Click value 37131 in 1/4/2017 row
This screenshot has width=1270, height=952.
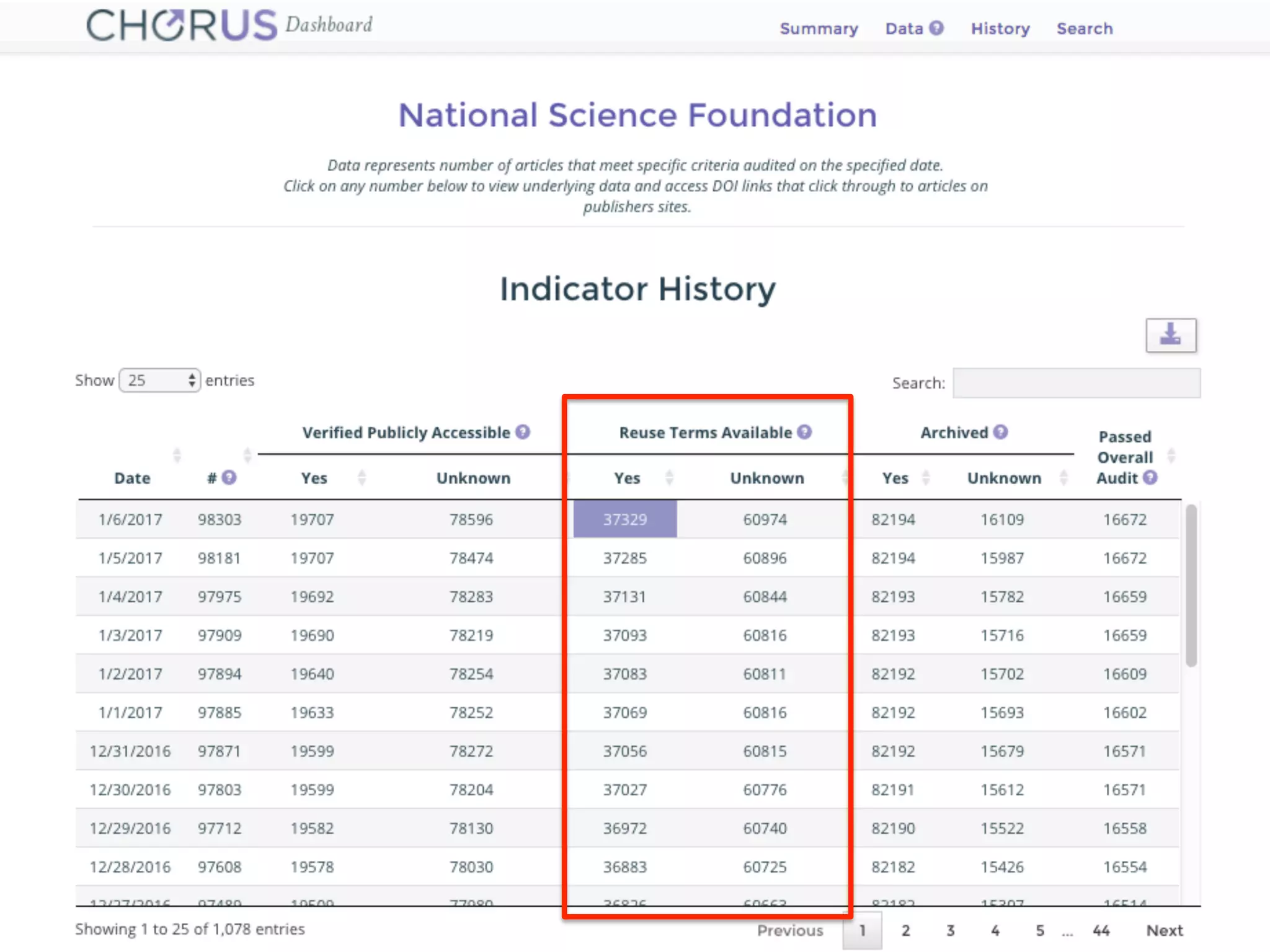(625, 596)
